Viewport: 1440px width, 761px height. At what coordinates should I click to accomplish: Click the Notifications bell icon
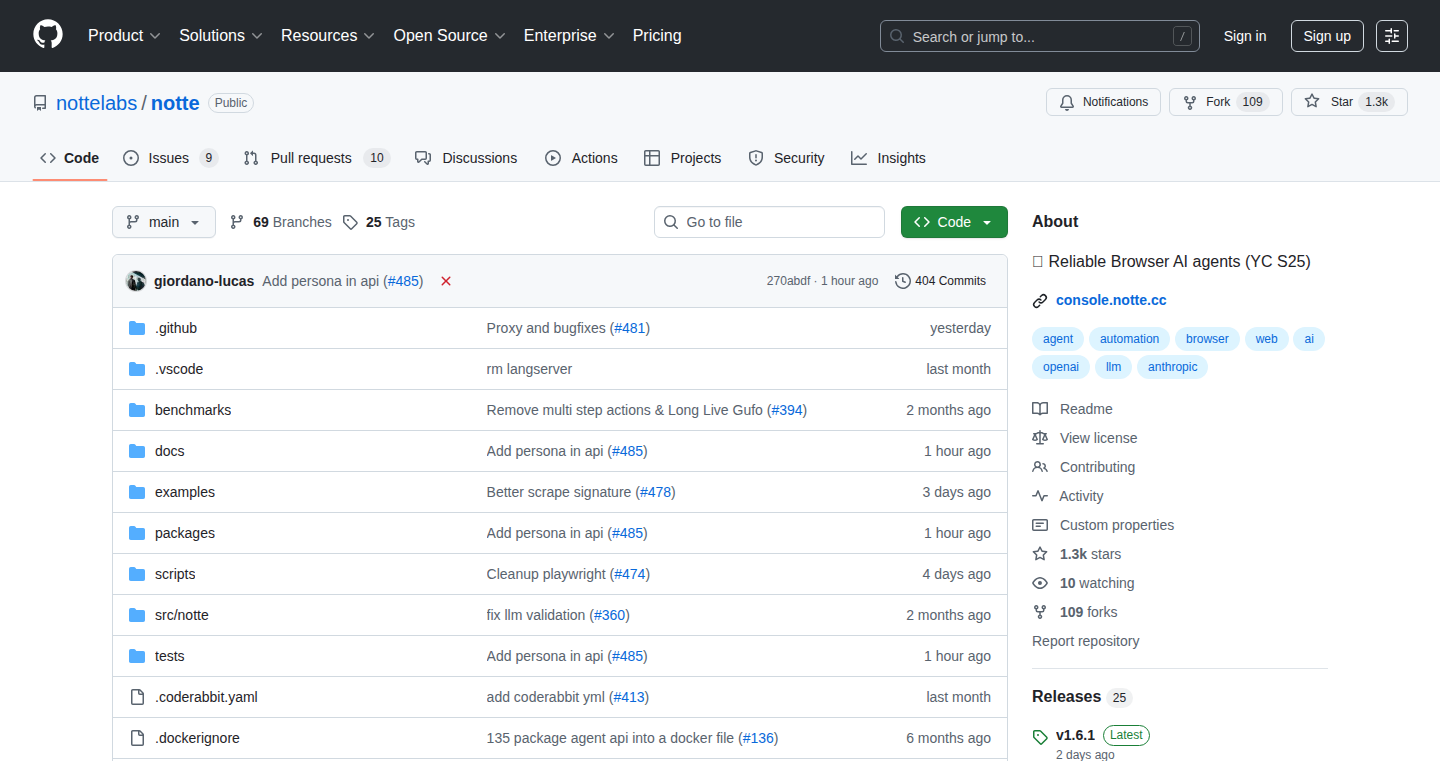1067,102
